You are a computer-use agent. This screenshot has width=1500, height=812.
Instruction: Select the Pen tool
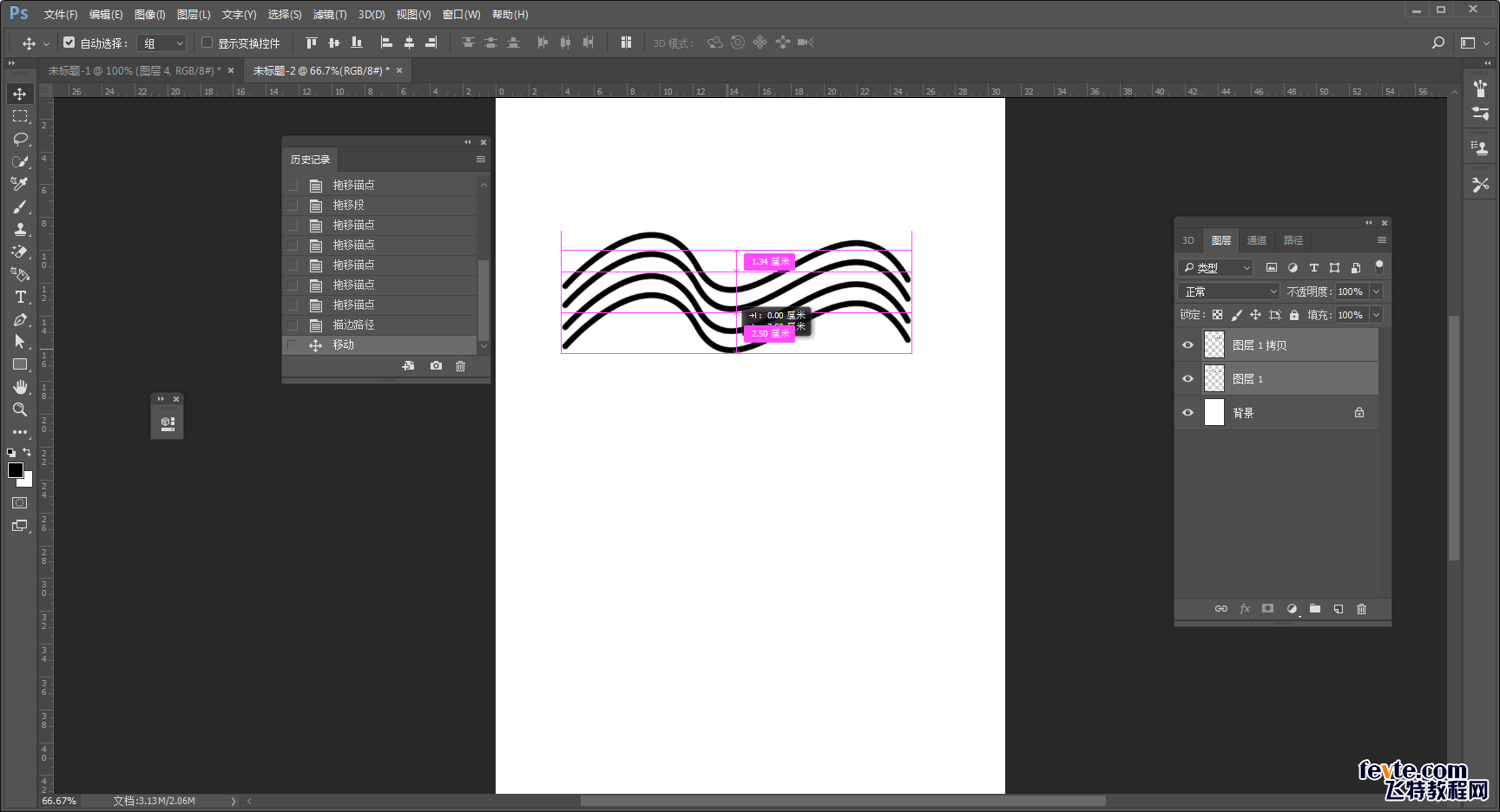coord(19,319)
